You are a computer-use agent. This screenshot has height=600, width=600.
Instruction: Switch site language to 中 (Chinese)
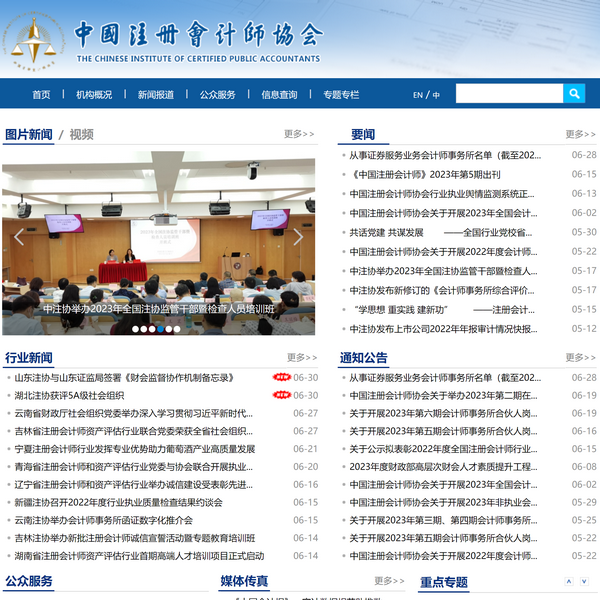click(x=436, y=95)
